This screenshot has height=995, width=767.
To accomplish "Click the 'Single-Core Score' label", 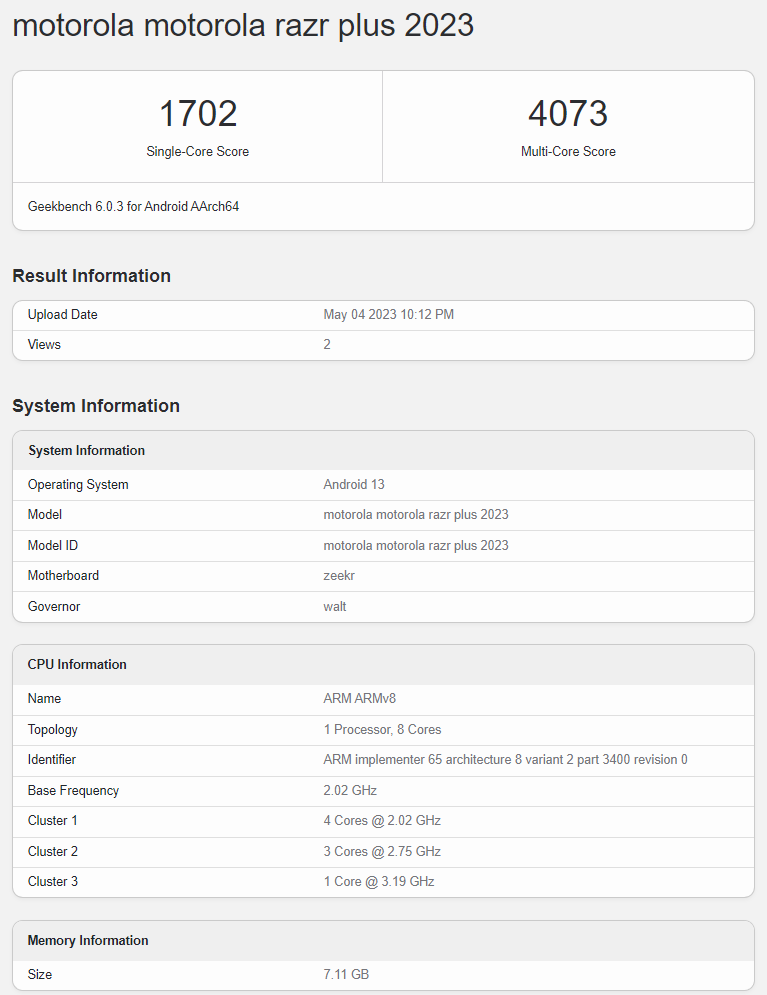I will click(198, 152).
